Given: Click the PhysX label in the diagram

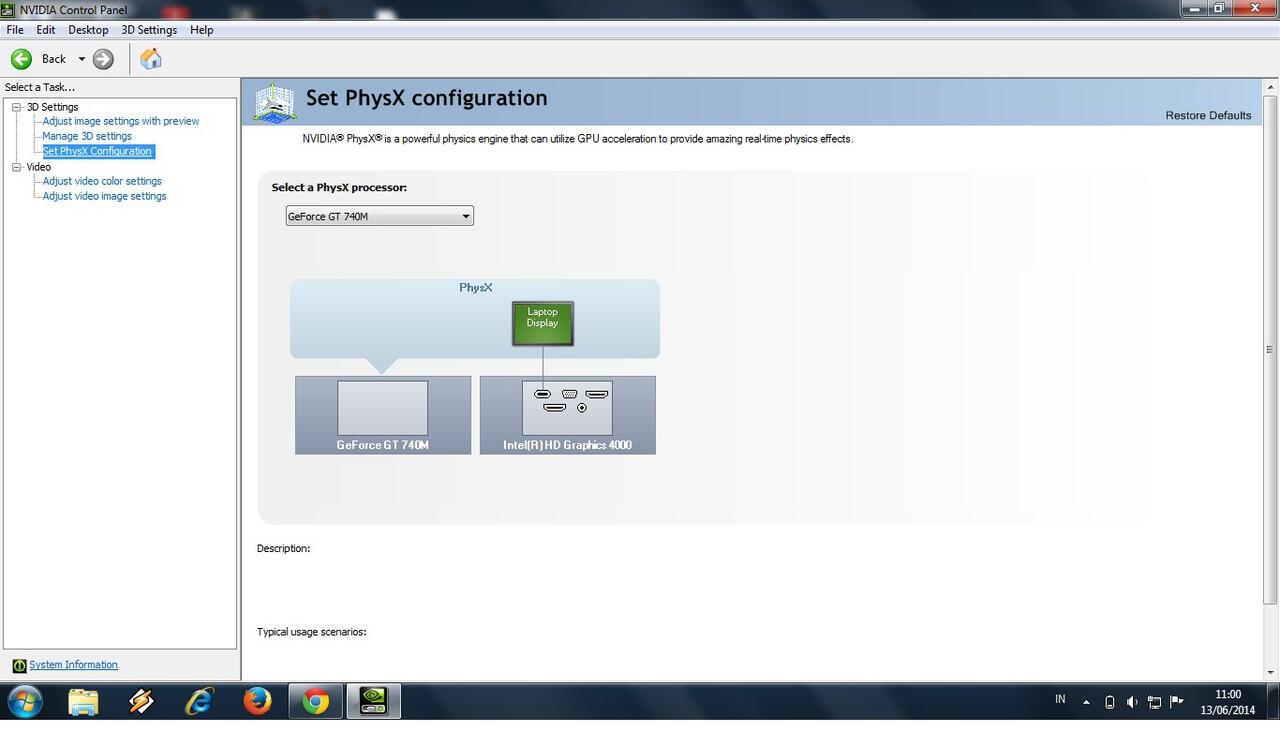Looking at the screenshot, I should tap(476, 287).
